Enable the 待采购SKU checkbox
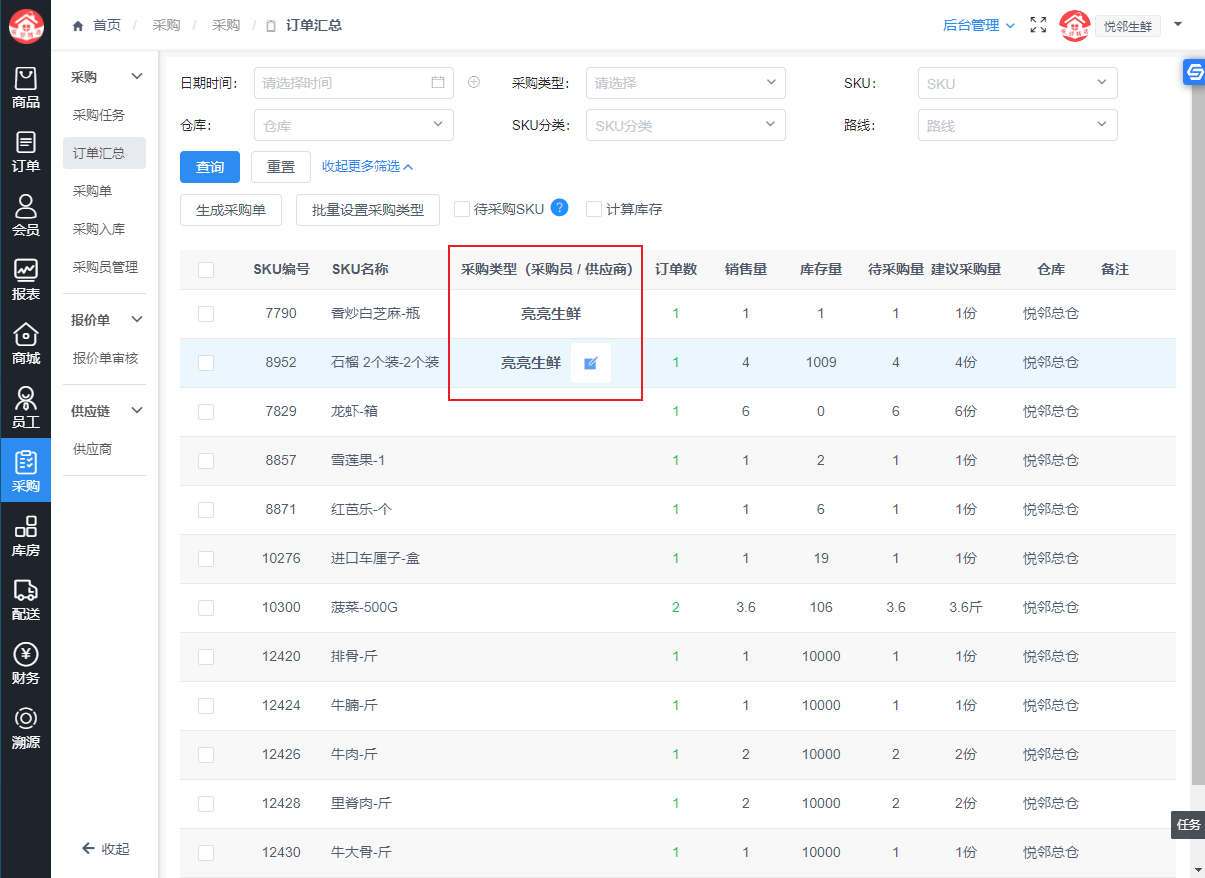Image resolution: width=1205 pixels, height=878 pixels. [462, 209]
